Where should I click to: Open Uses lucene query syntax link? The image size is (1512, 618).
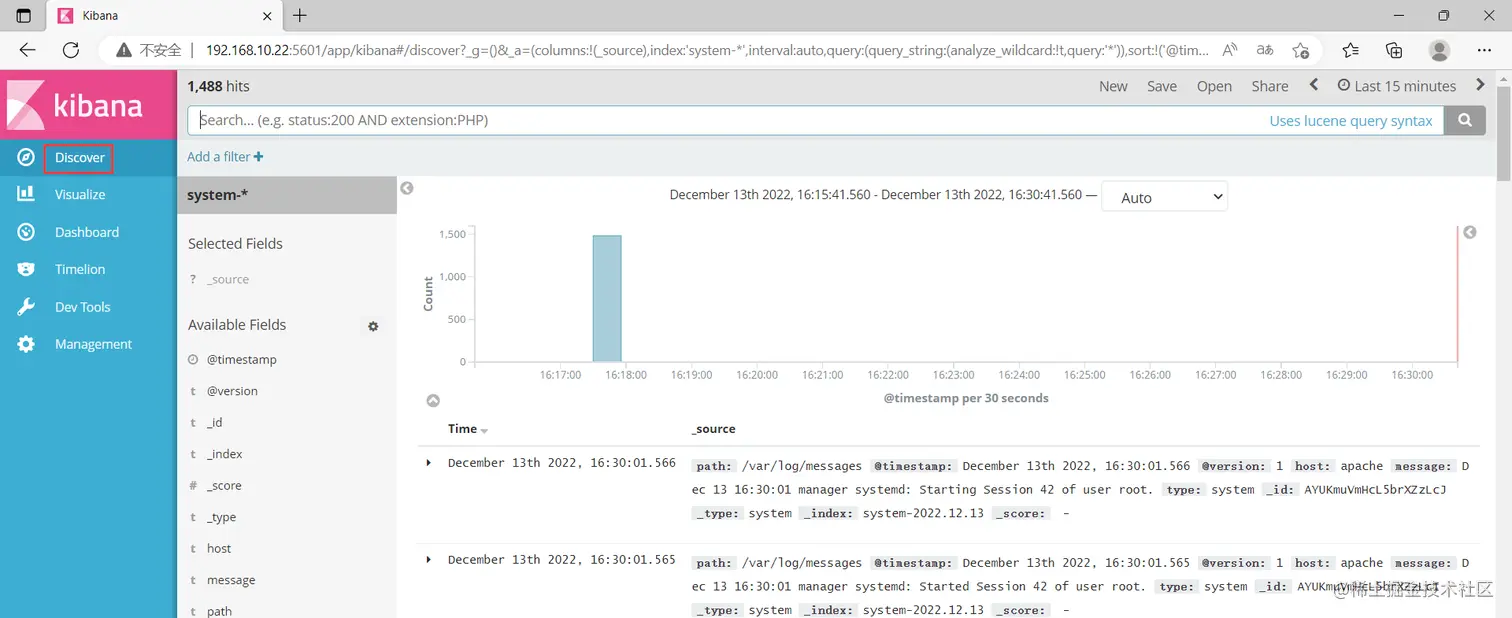(1351, 120)
